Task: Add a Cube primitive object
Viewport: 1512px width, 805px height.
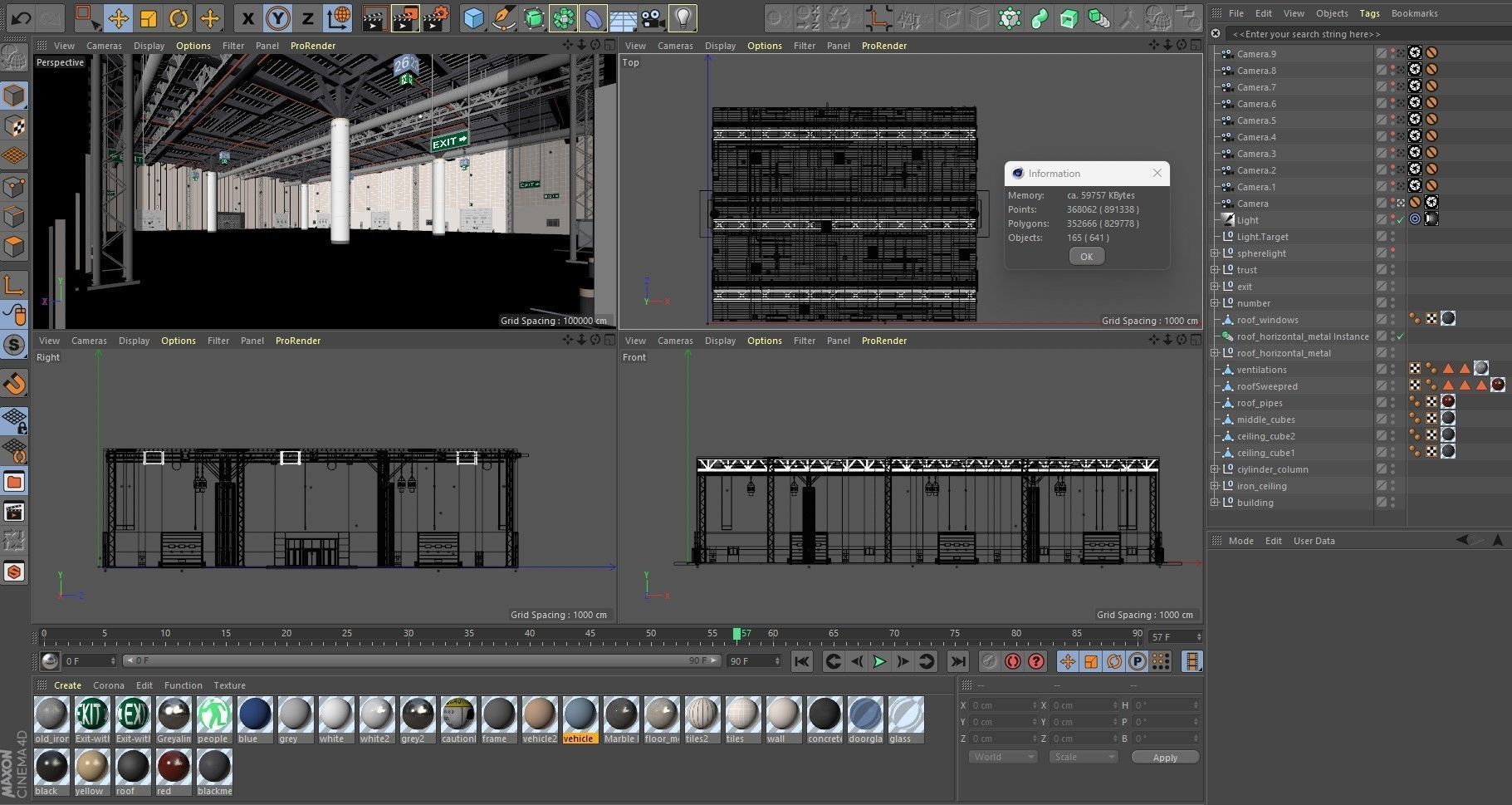Action: tap(473, 17)
